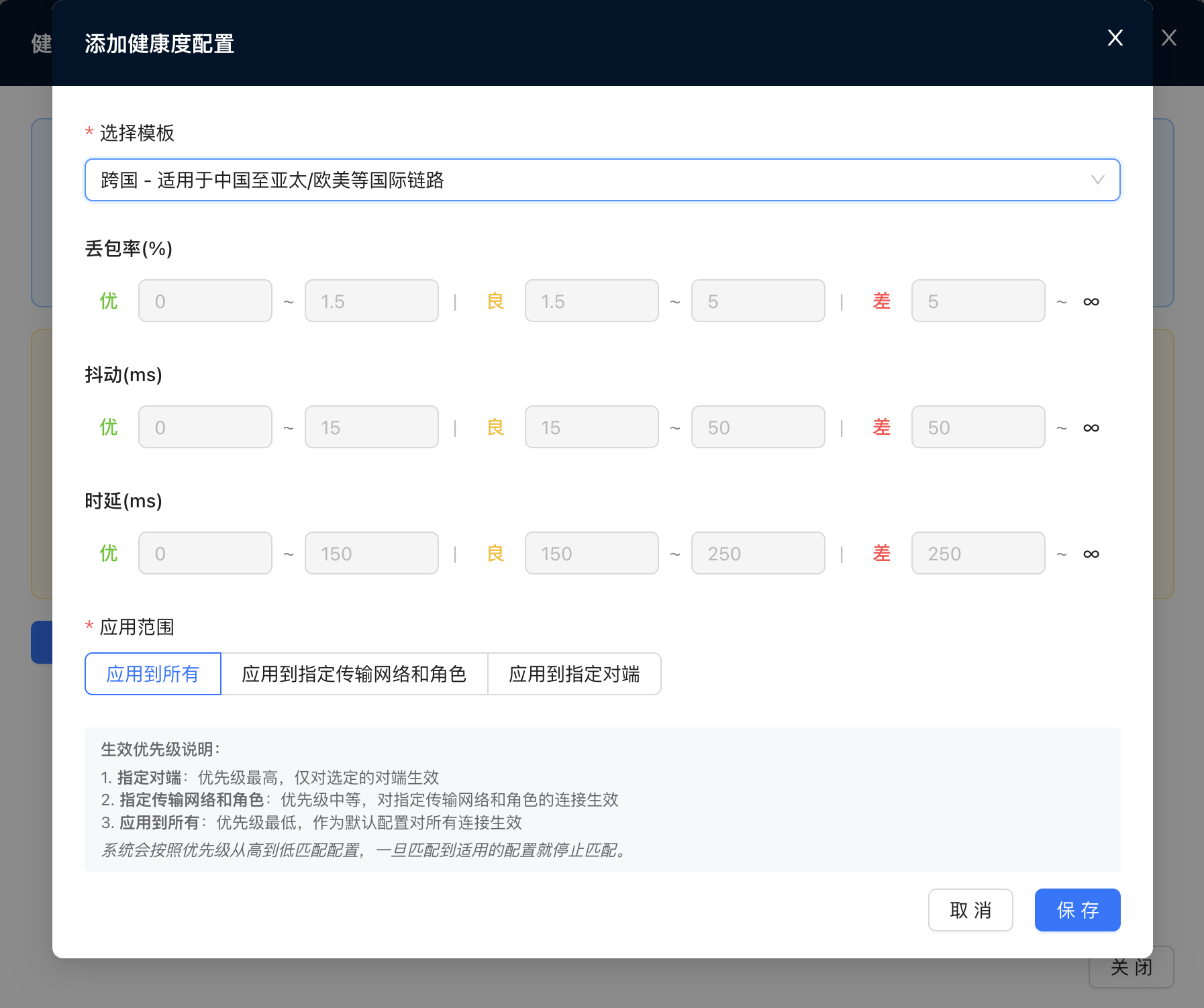
Task: Click the latency 差 input showing 250
Action: point(978,554)
